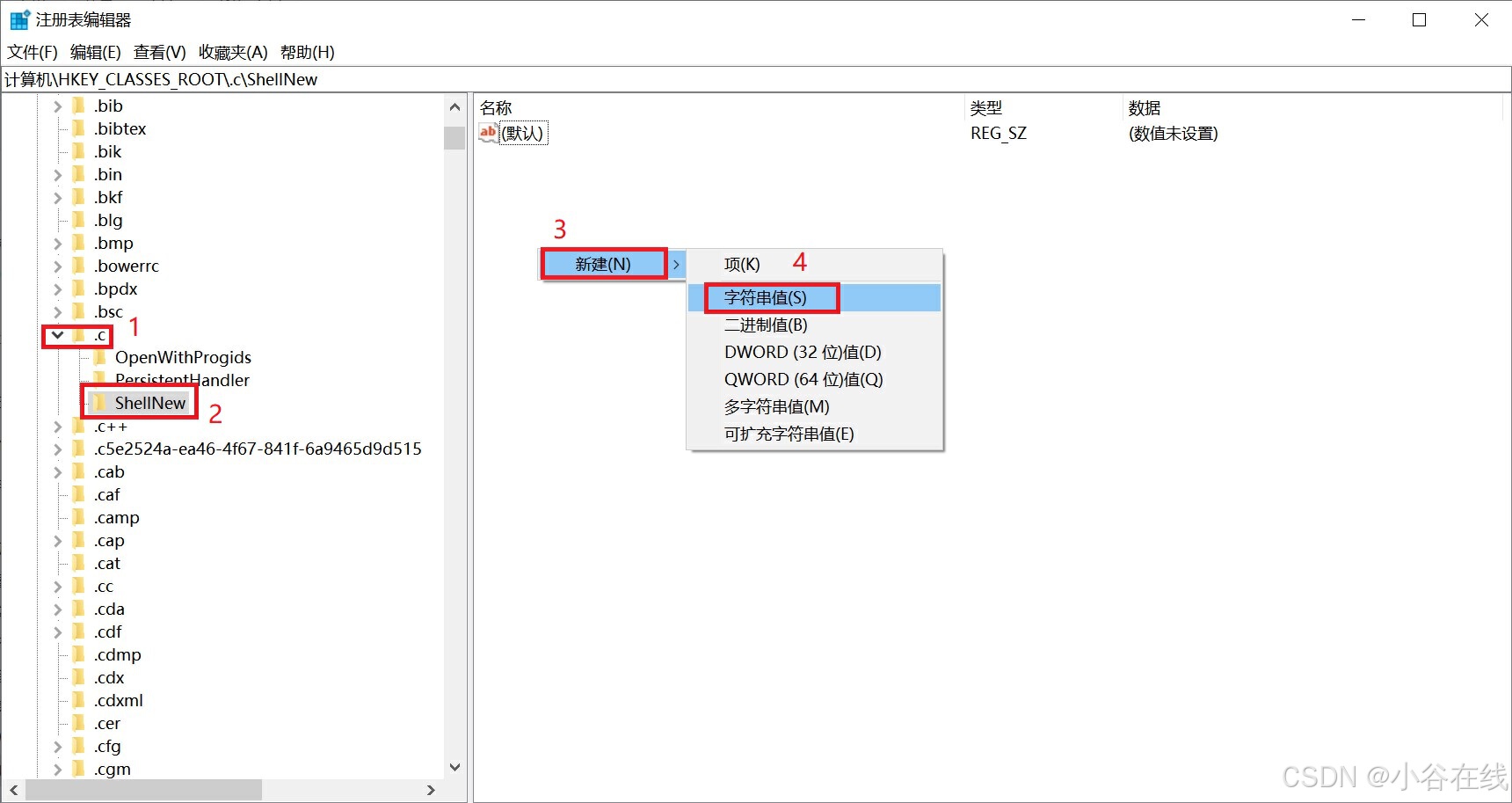Click the folder icon next to .cdmp
Image resolution: width=1512 pixels, height=803 pixels.
(79, 654)
